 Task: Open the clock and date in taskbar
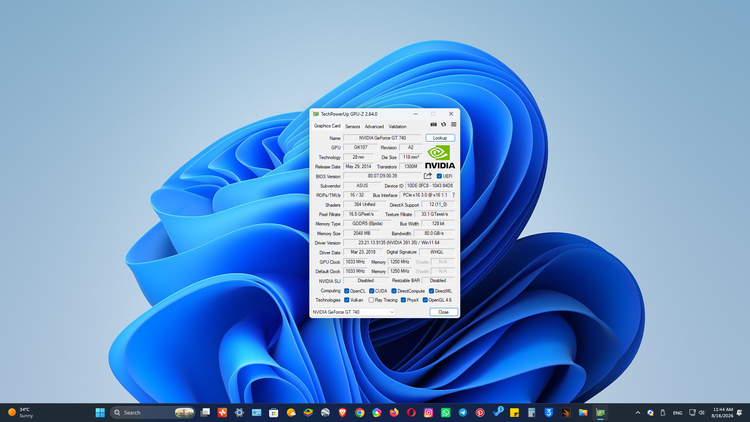[722, 412]
